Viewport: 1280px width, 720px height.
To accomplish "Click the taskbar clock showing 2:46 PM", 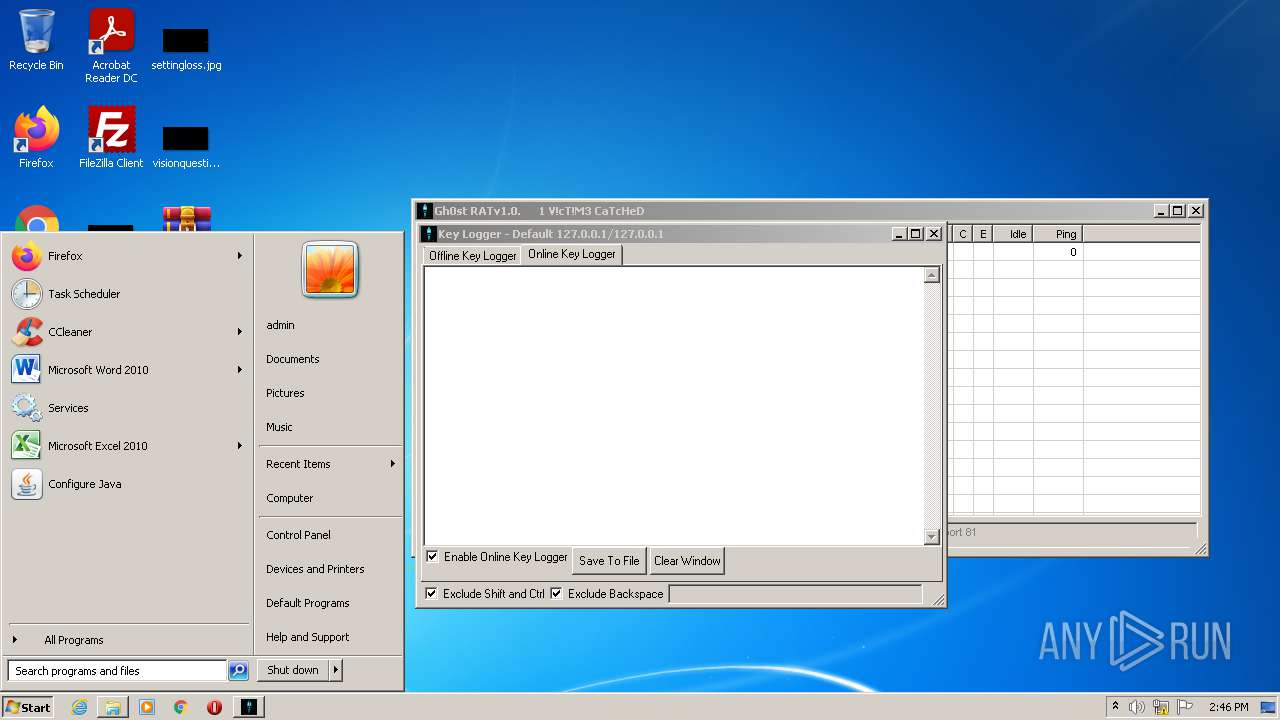I will (x=1228, y=707).
